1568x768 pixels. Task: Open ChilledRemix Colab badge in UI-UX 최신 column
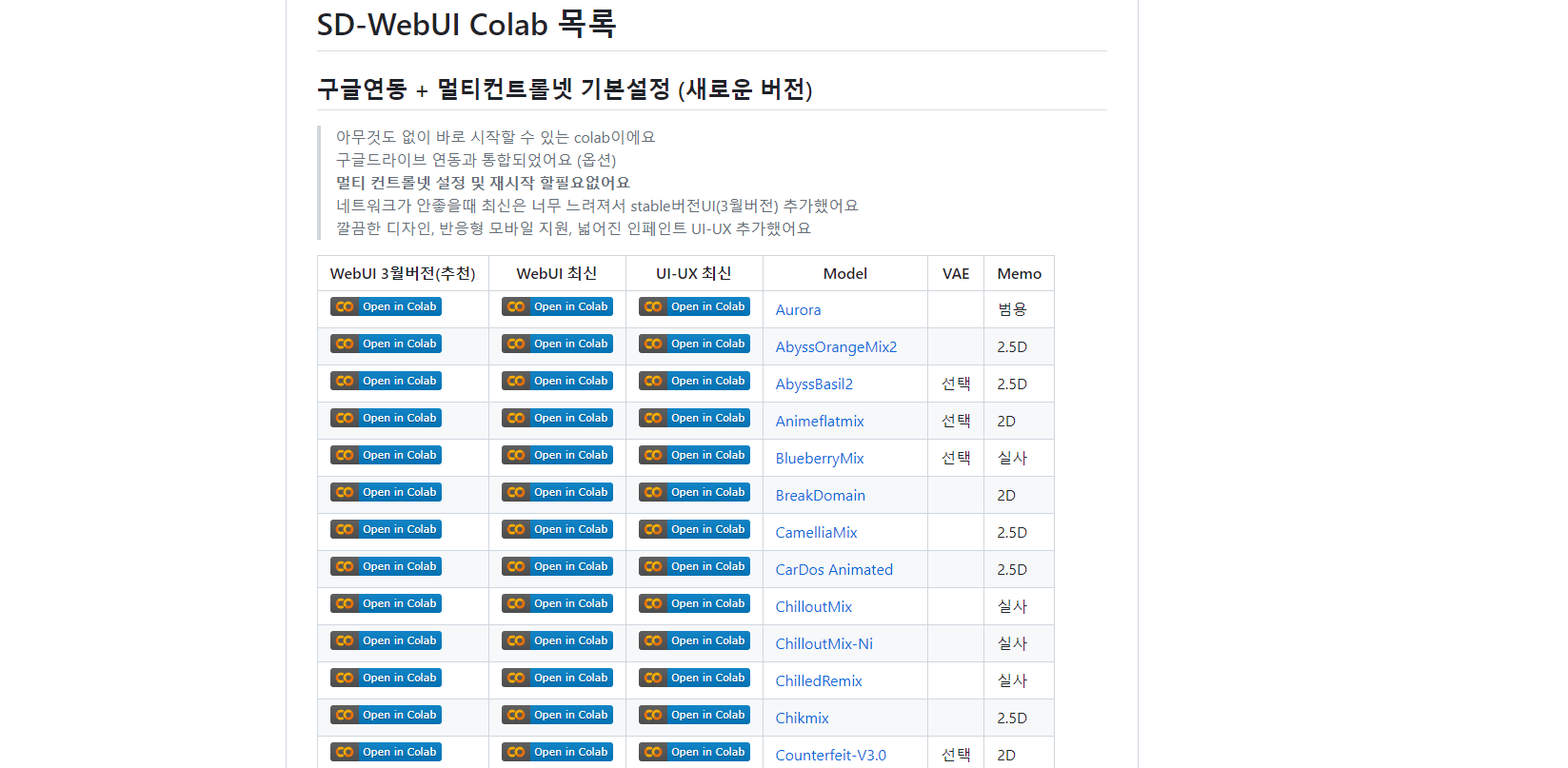tap(694, 678)
